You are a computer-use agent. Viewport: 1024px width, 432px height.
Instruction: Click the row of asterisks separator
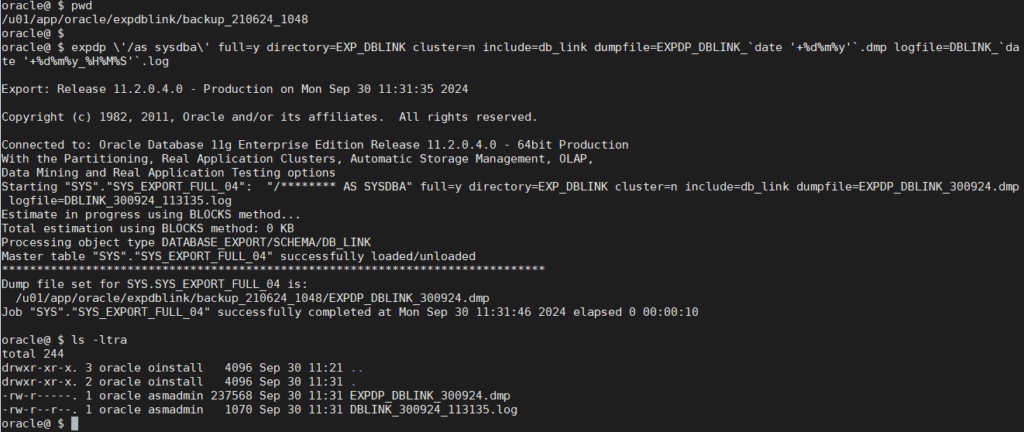[272, 269]
